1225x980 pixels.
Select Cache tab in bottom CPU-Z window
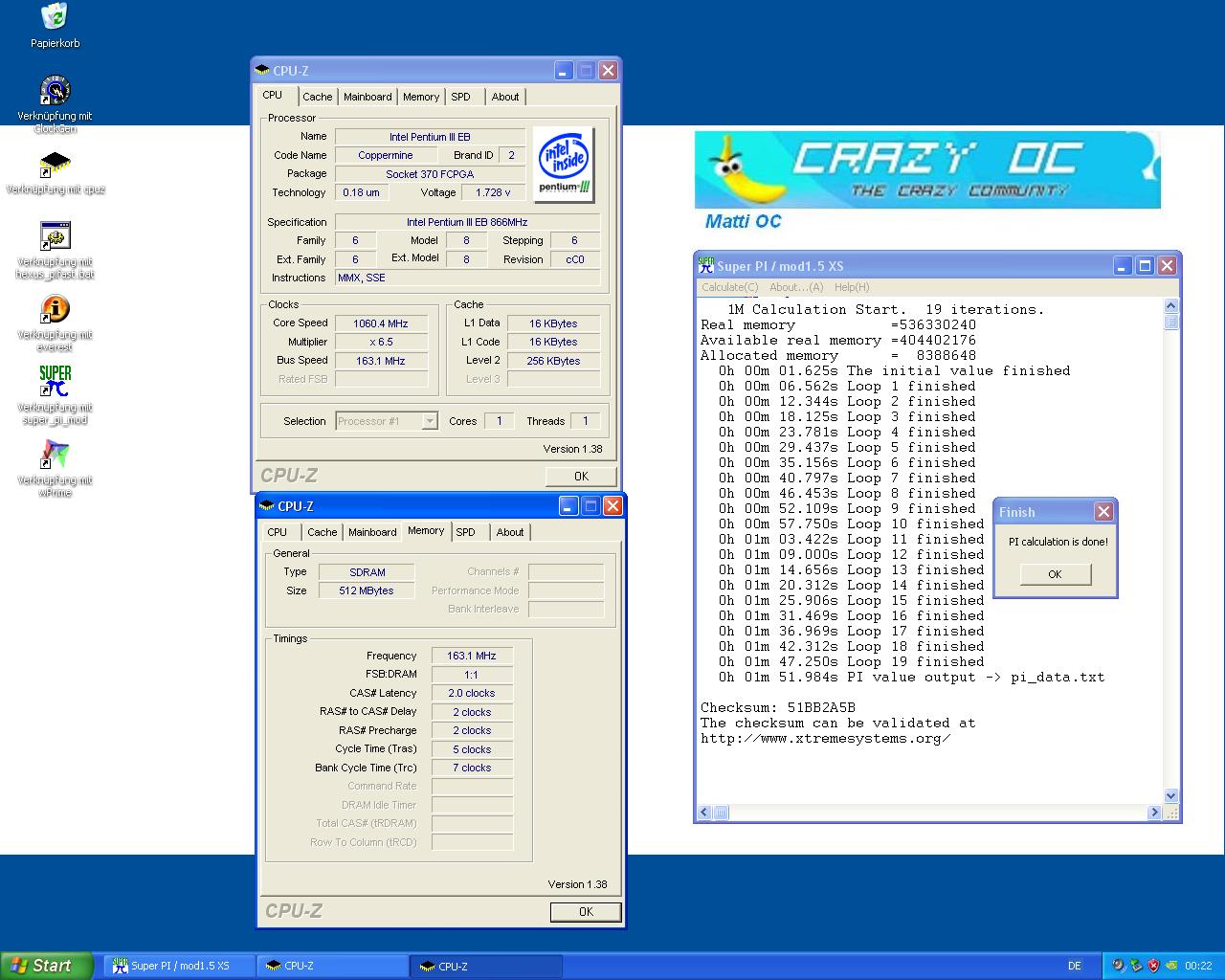[323, 532]
